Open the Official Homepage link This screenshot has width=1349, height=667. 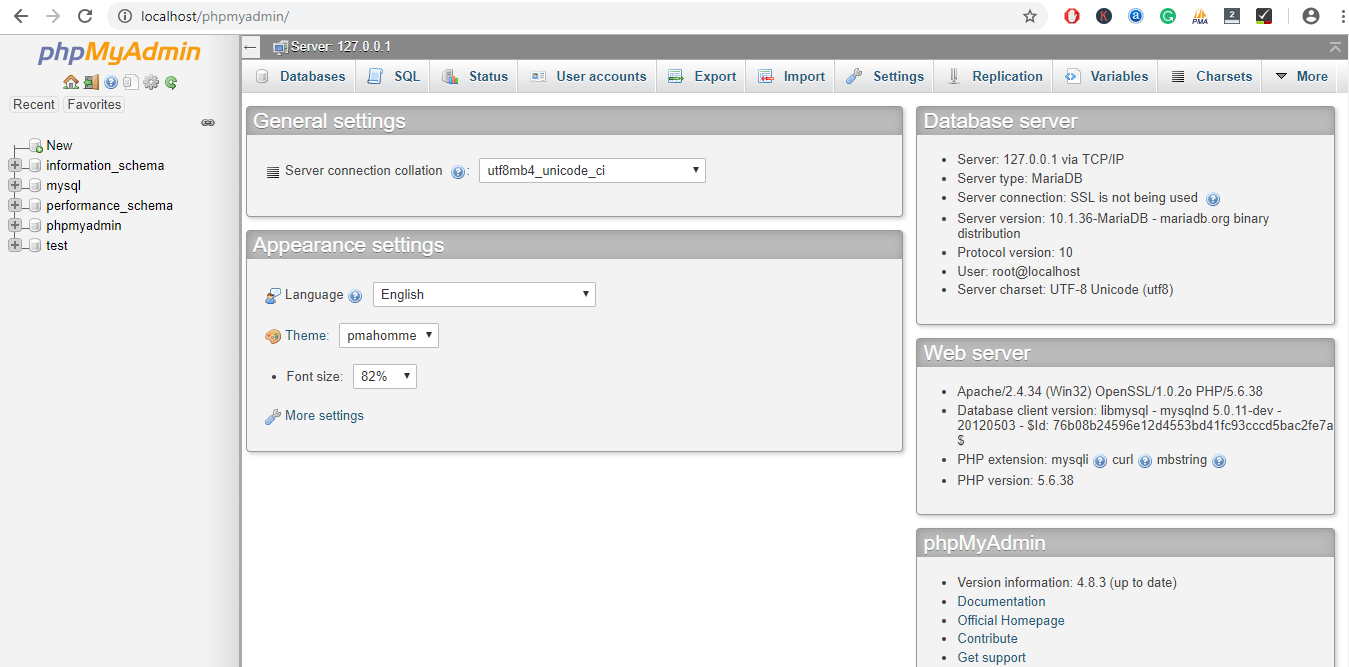pyautogui.click(x=1011, y=621)
